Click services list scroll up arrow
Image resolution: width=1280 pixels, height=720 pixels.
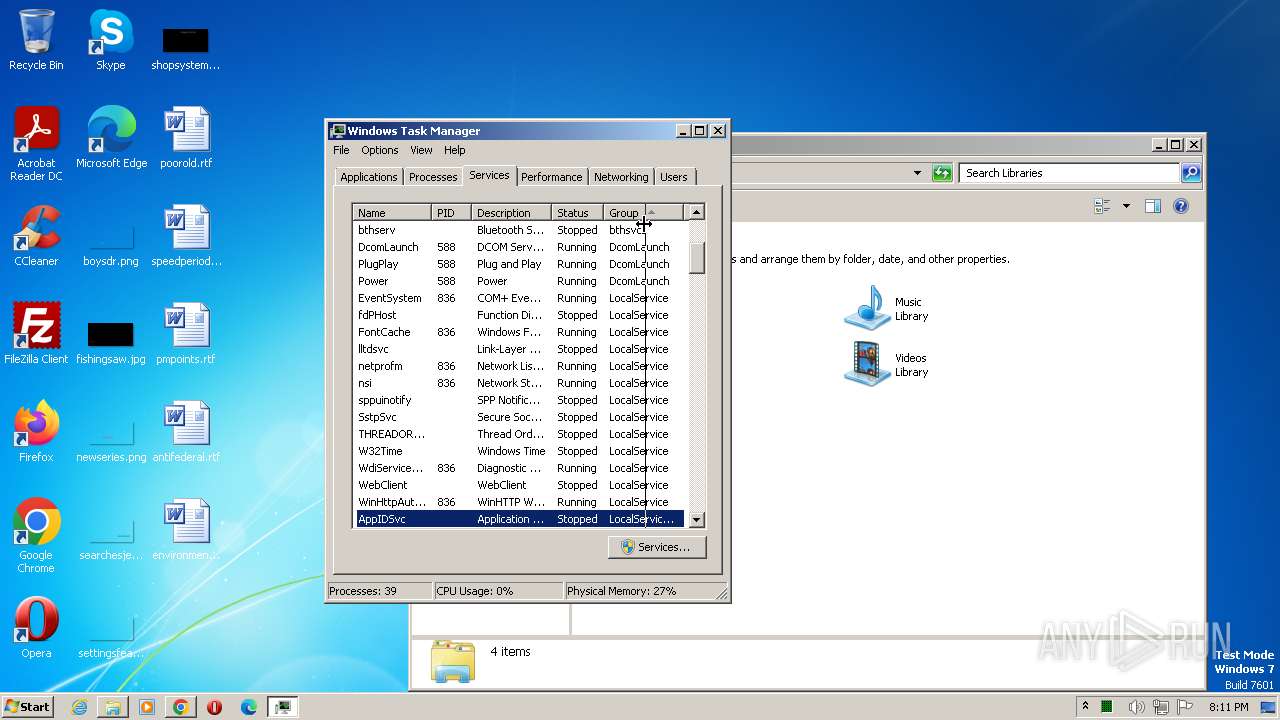tap(696, 212)
